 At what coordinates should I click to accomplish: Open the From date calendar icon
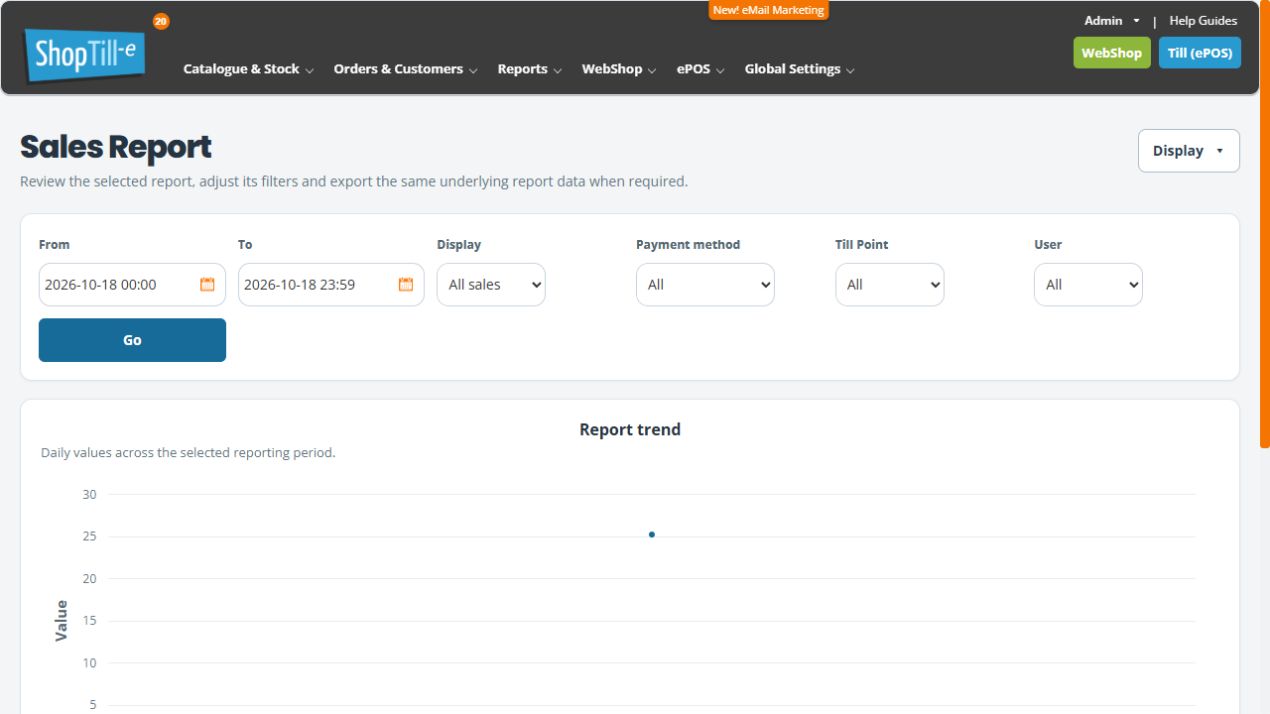(208, 284)
